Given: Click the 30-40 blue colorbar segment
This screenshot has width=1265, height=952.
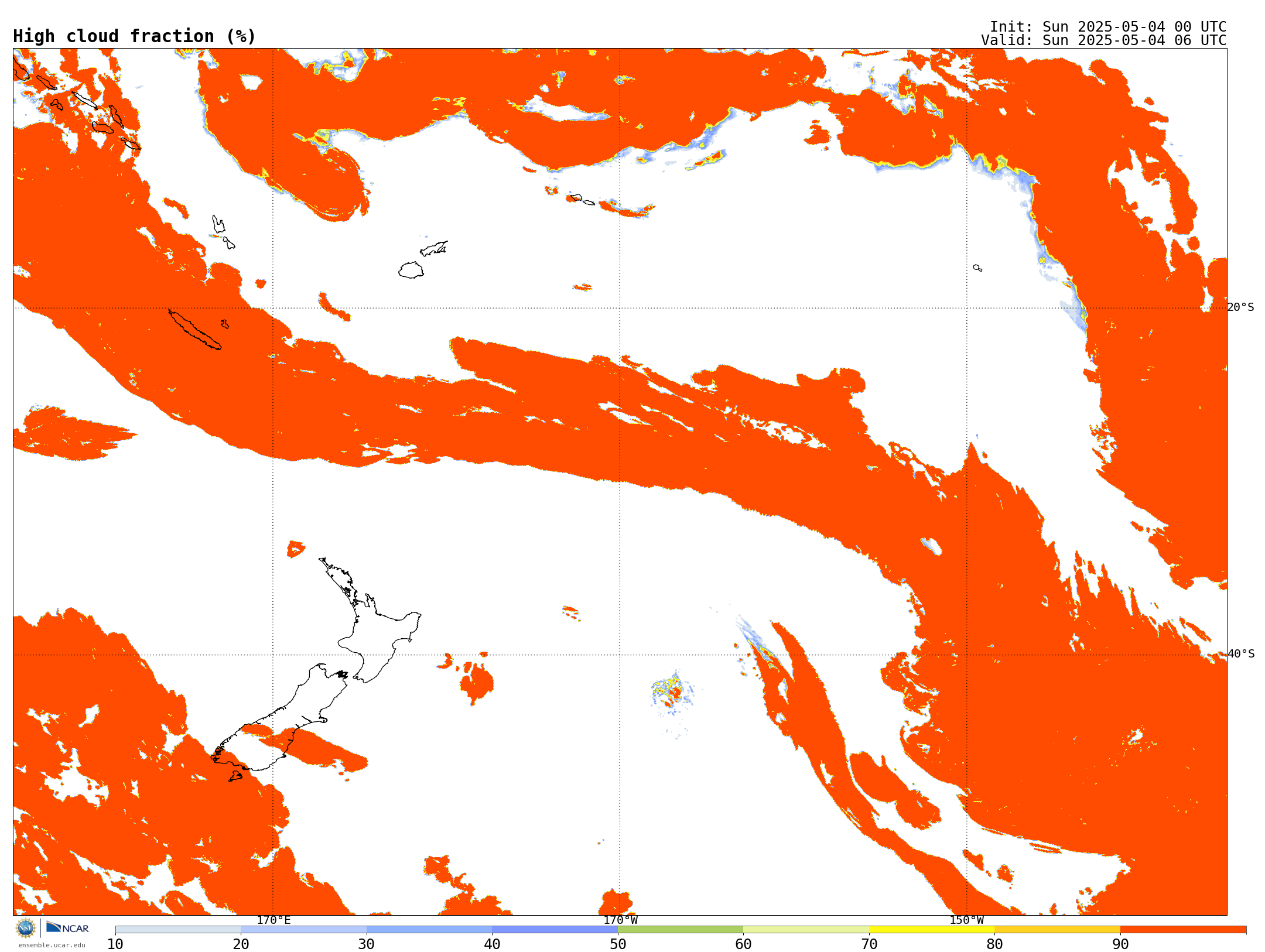Looking at the screenshot, I should coord(429,930).
